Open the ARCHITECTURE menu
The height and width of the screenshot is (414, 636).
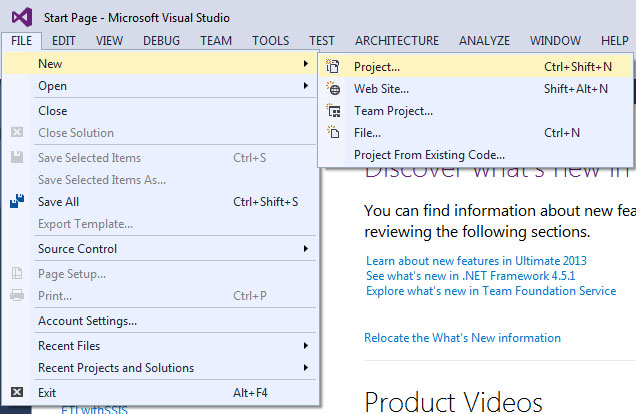tap(397, 41)
